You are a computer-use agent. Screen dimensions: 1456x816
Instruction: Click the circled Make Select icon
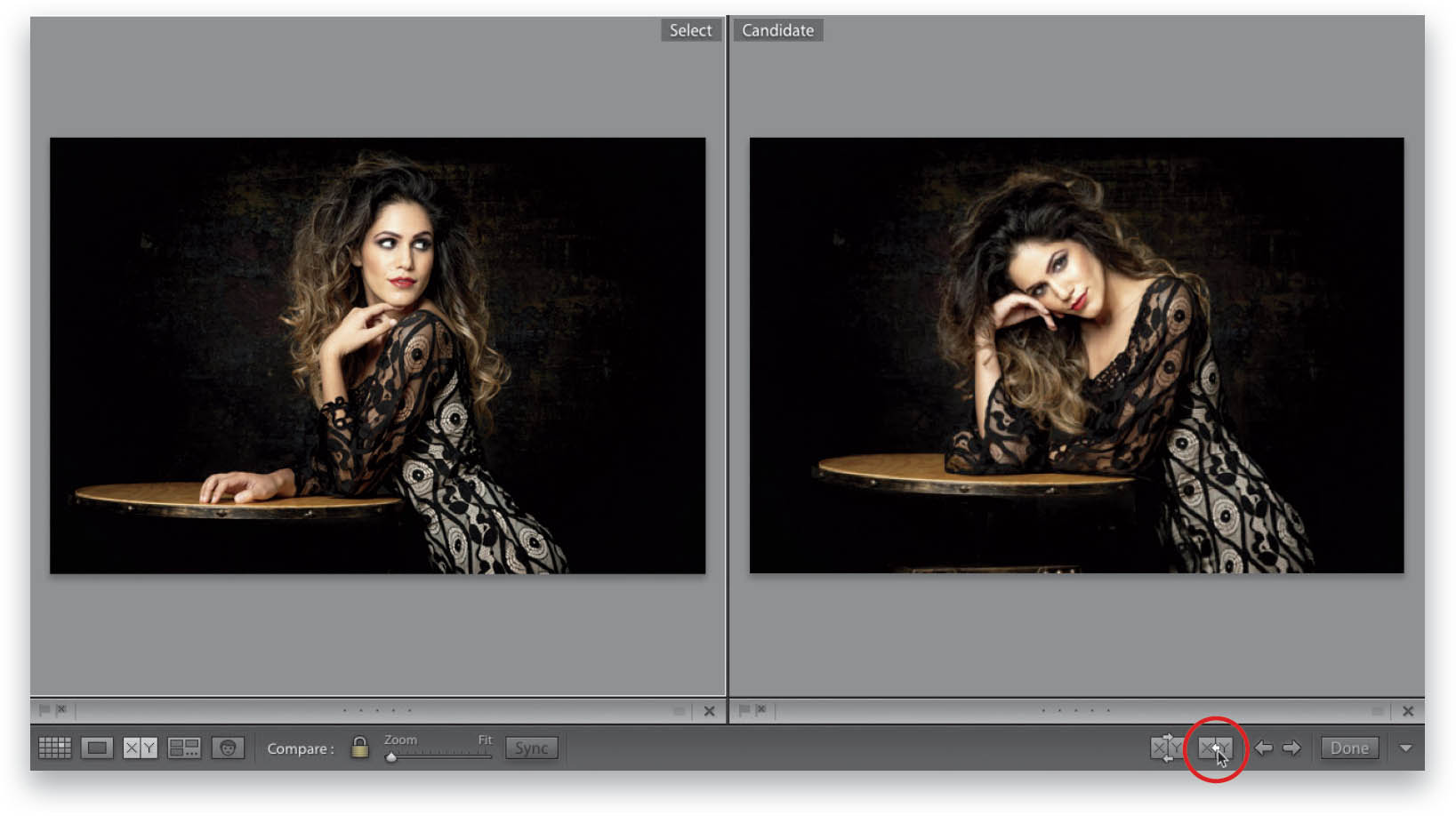1217,748
